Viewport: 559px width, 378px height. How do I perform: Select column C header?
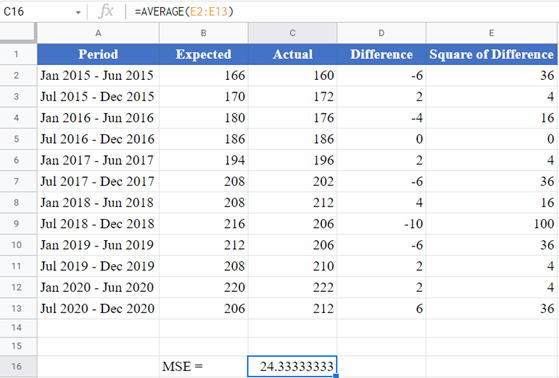click(292, 33)
